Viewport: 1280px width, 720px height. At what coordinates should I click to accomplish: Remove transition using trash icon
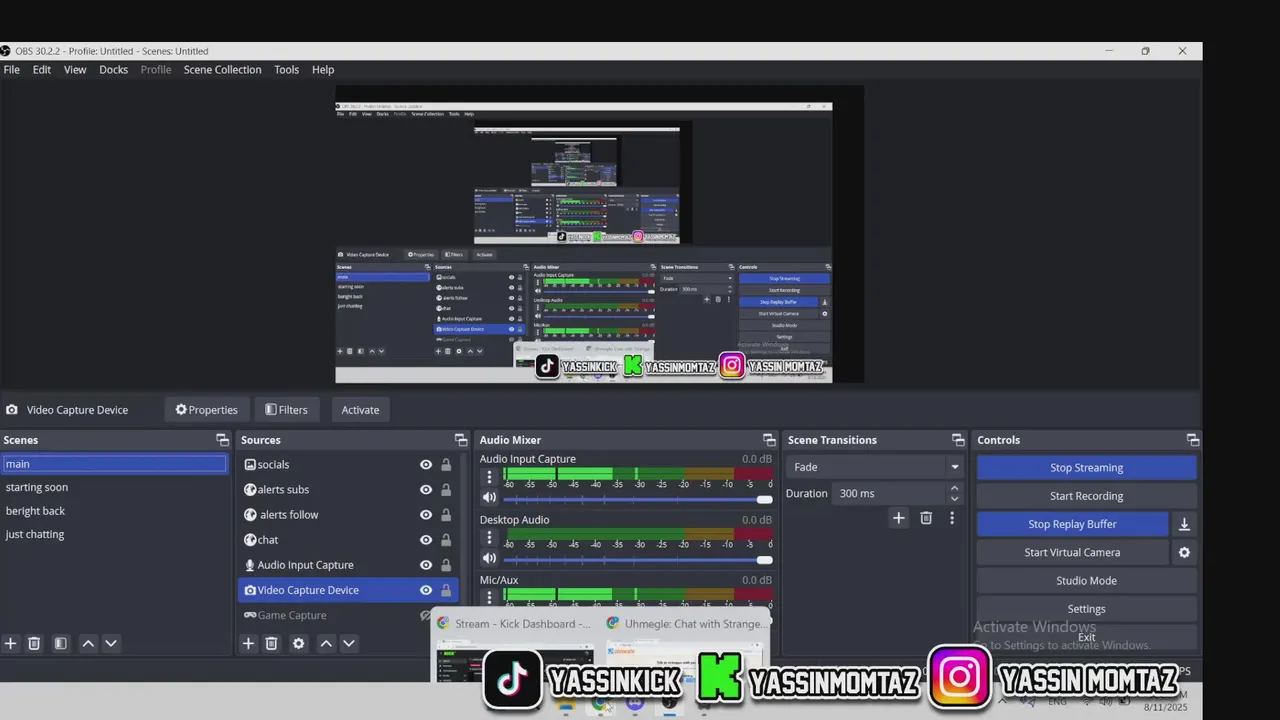pyautogui.click(x=926, y=518)
